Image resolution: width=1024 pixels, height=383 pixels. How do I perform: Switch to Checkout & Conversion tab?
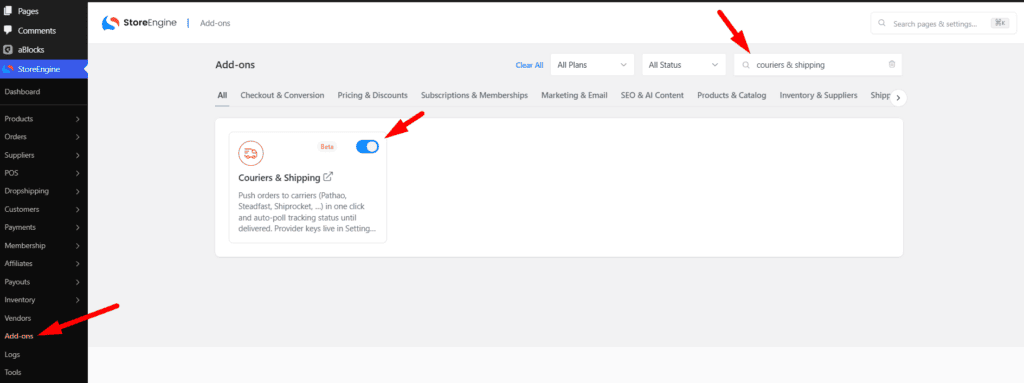pos(282,95)
